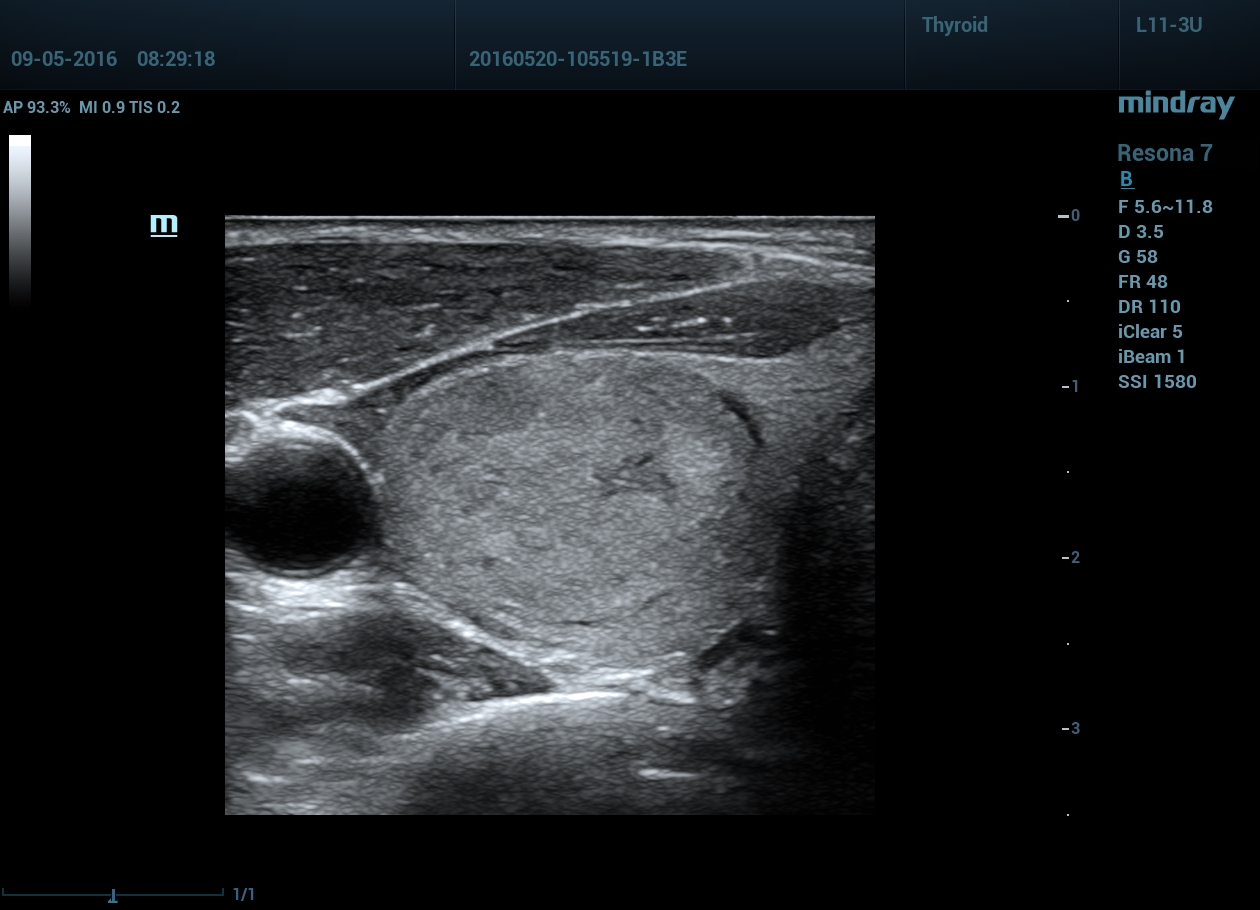1260x910 pixels.
Task: Click the acoustic power AP 93.3% readout
Action: point(37,108)
